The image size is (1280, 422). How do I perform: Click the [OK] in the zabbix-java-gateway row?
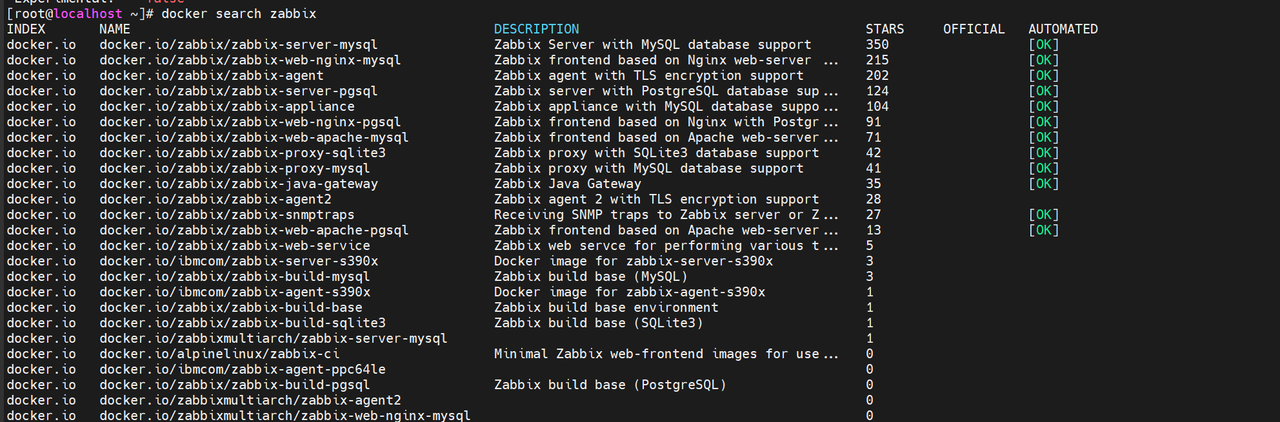click(x=1043, y=184)
